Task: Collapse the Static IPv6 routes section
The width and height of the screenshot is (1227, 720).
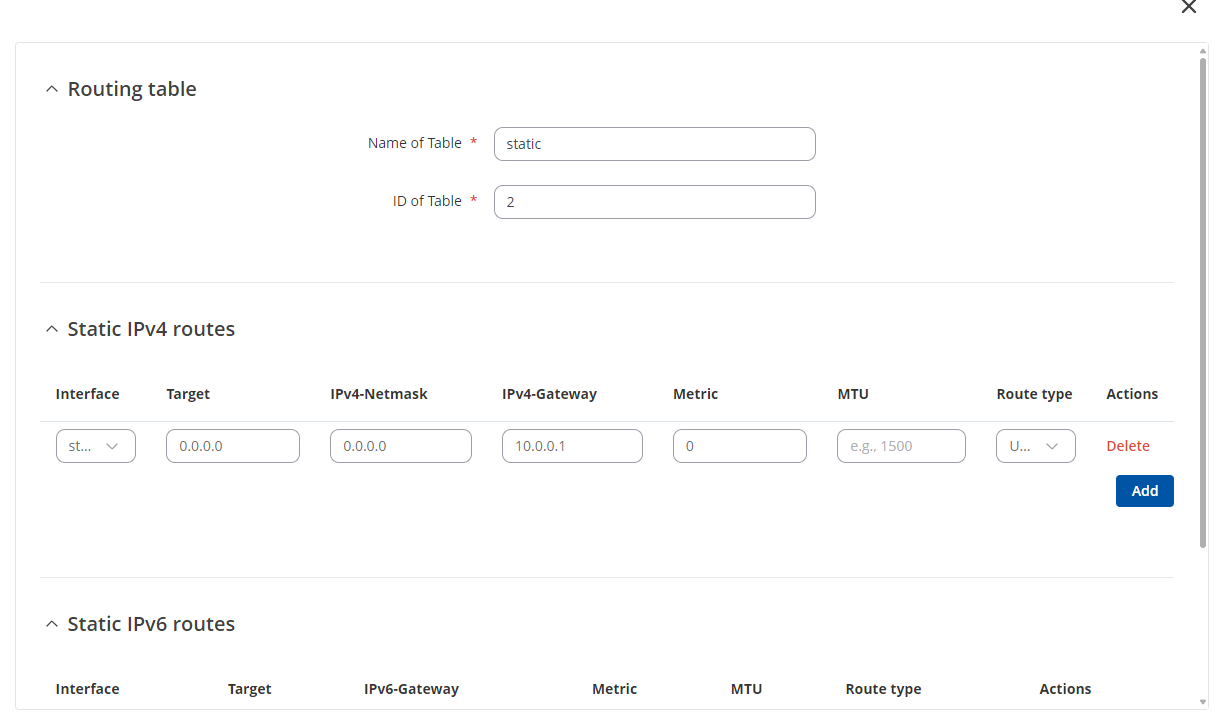Action: click(x=52, y=624)
